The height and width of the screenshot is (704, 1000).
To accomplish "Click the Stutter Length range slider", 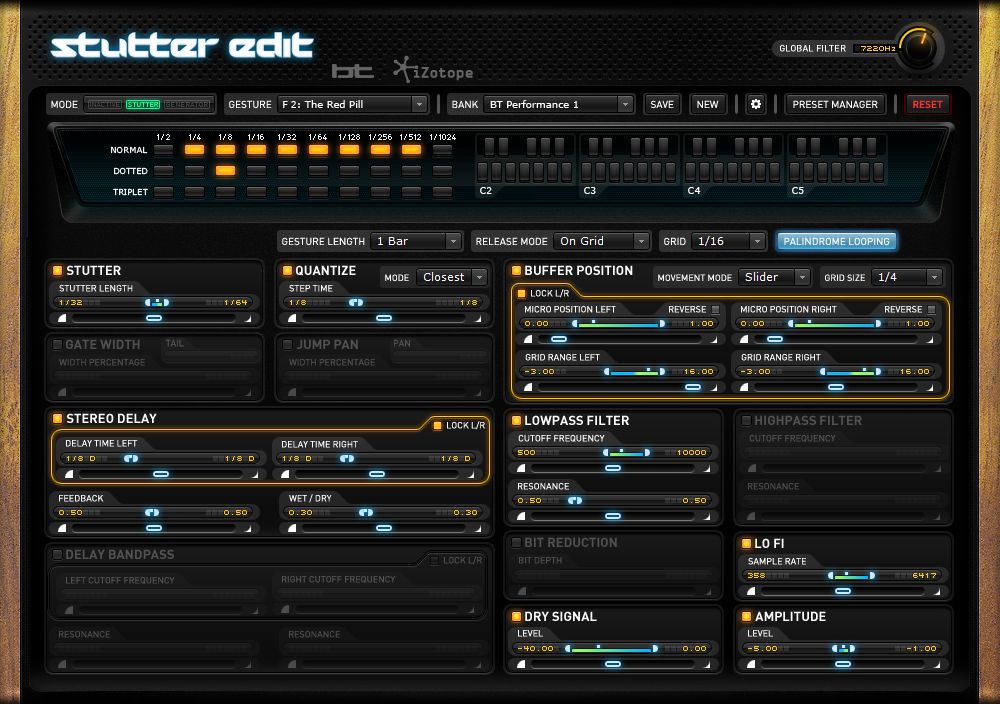I will click(x=157, y=302).
